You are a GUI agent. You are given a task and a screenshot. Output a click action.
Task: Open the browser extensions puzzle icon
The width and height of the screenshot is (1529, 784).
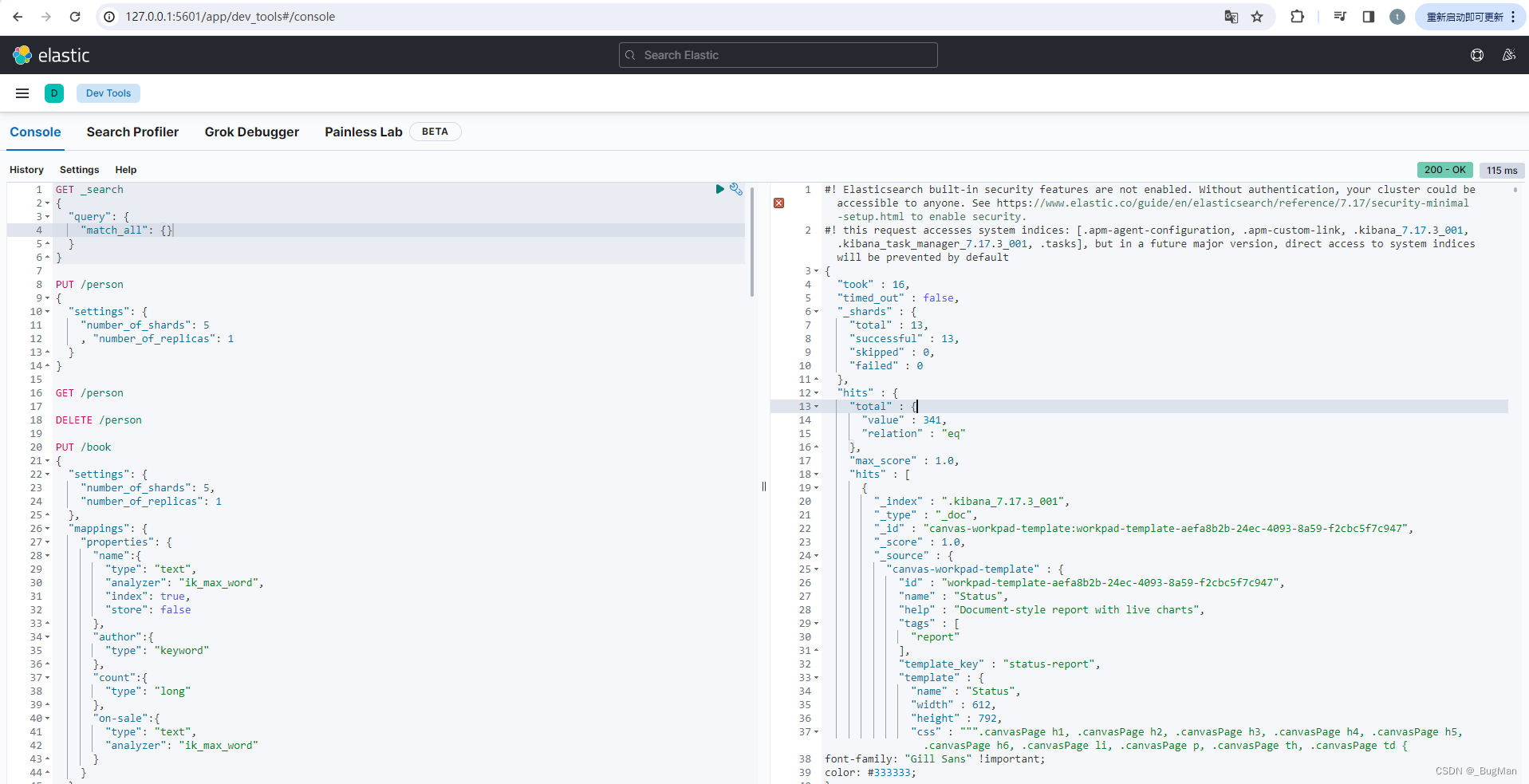tap(1298, 17)
